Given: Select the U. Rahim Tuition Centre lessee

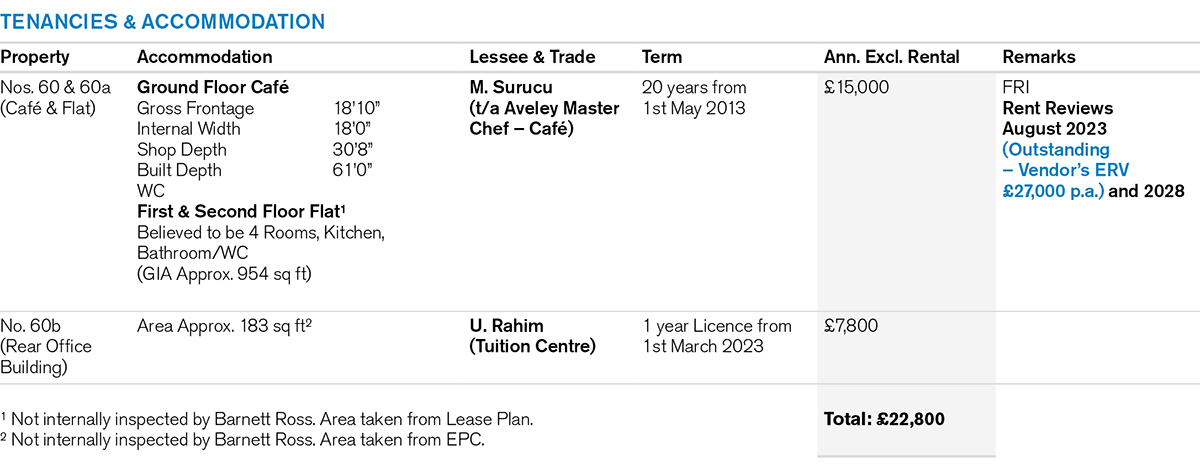Looking at the screenshot, I should click(532, 336).
